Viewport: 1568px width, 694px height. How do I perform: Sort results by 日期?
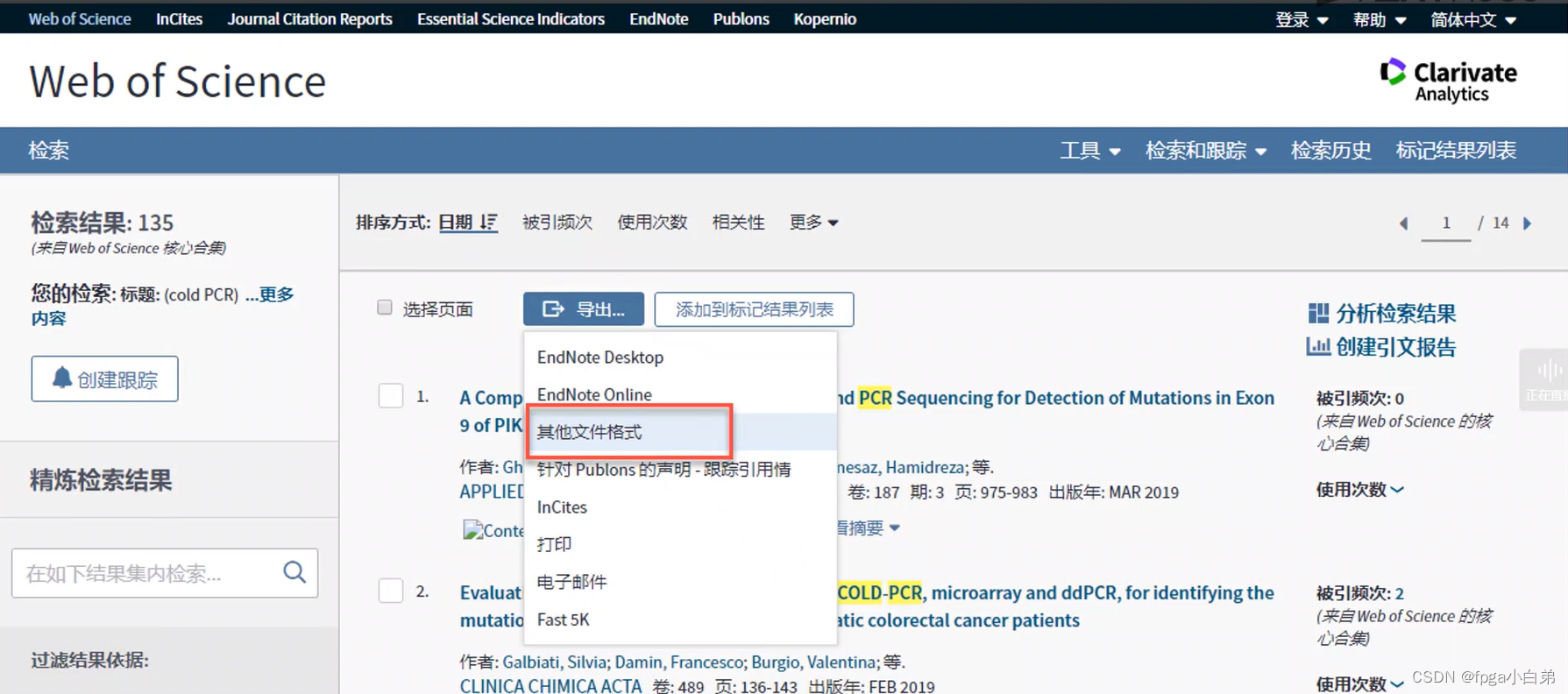coord(455,223)
